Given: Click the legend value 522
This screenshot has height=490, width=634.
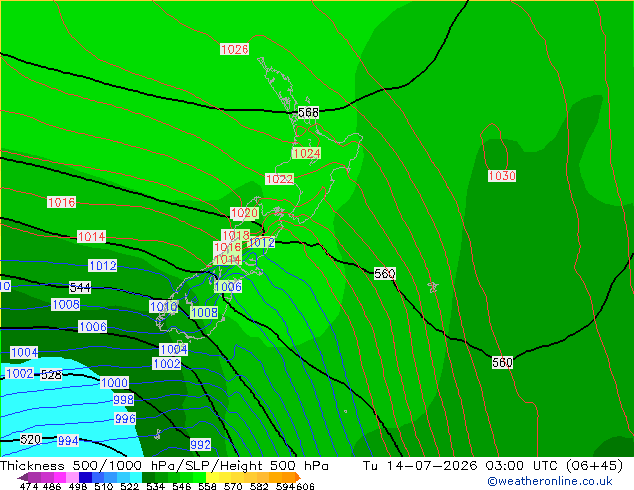Looking at the screenshot, I should [x=129, y=486].
